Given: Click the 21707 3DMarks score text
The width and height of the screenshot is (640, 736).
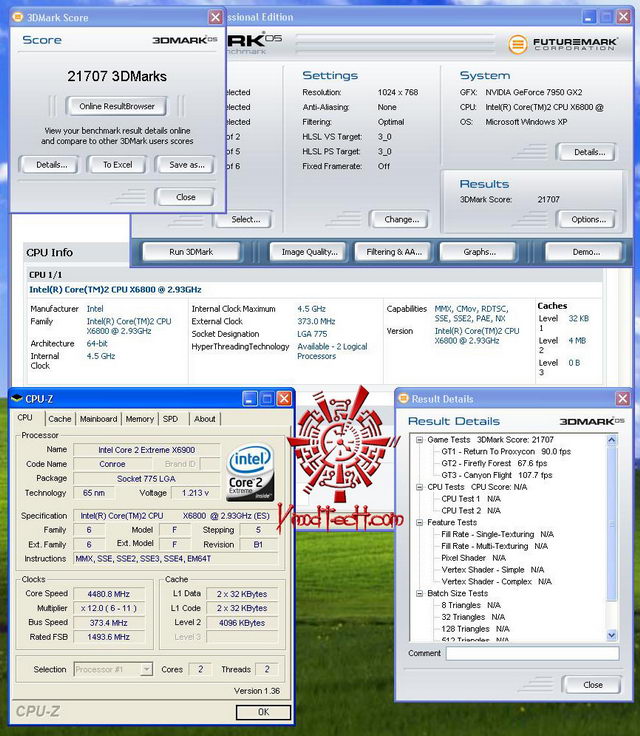Looking at the screenshot, I should (x=117, y=76).
